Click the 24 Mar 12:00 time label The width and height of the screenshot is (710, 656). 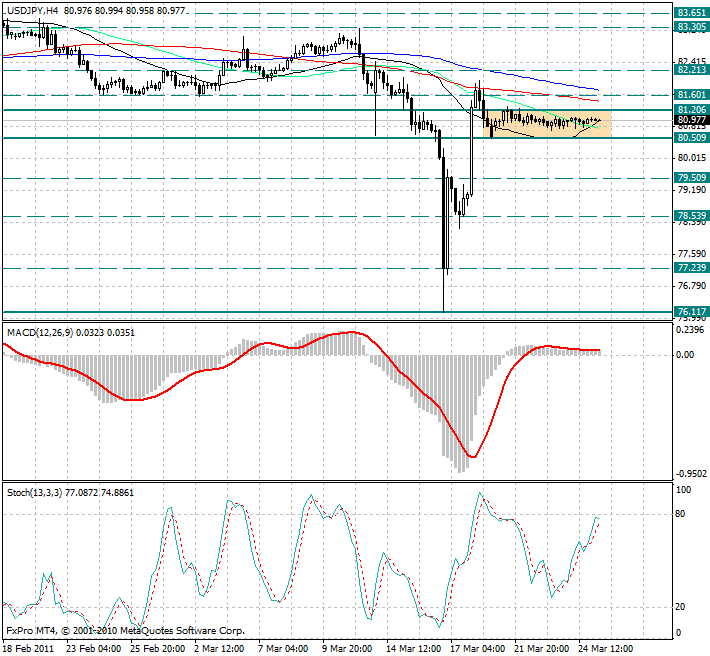click(607, 649)
